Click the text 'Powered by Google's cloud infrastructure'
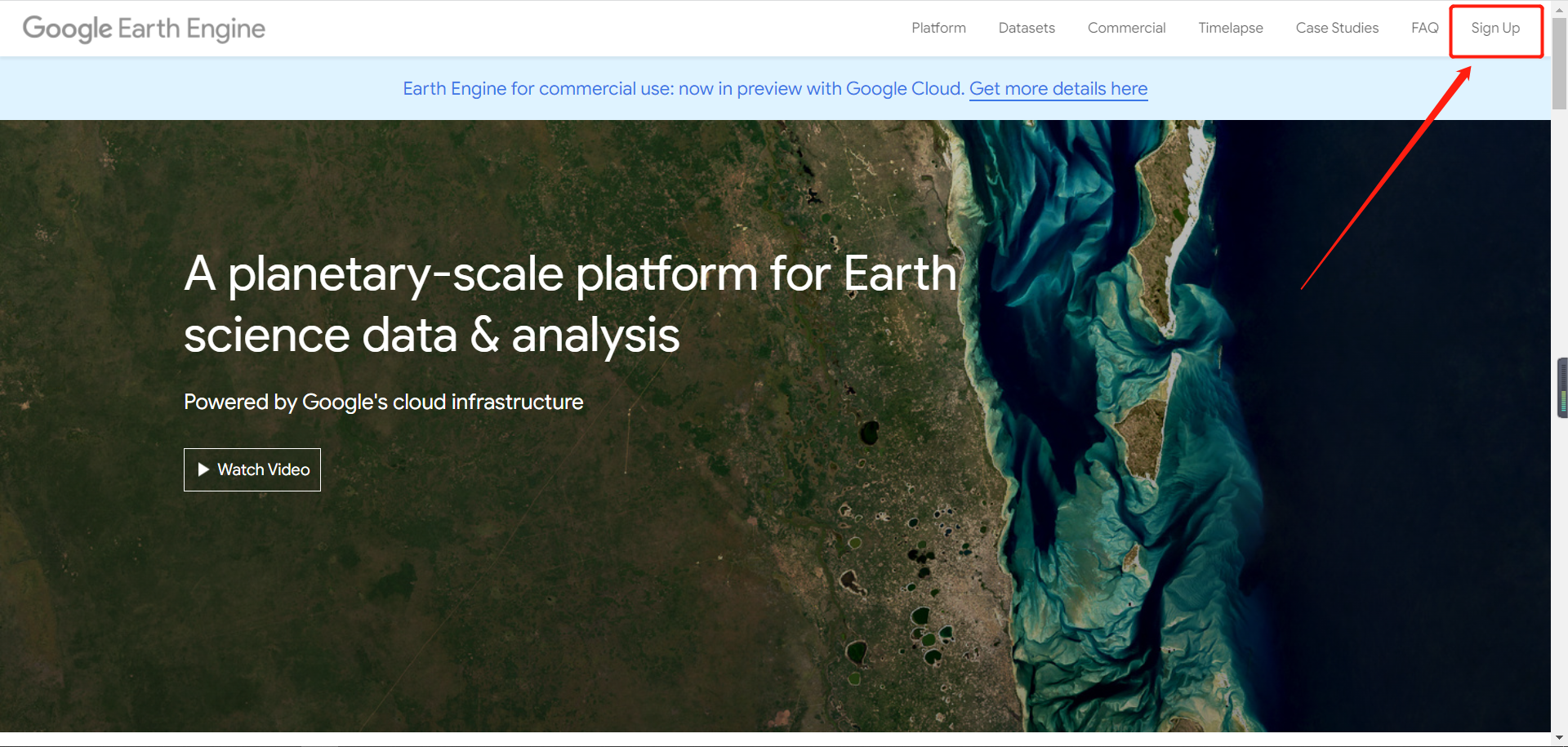The height and width of the screenshot is (747, 1568). (383, 402)
